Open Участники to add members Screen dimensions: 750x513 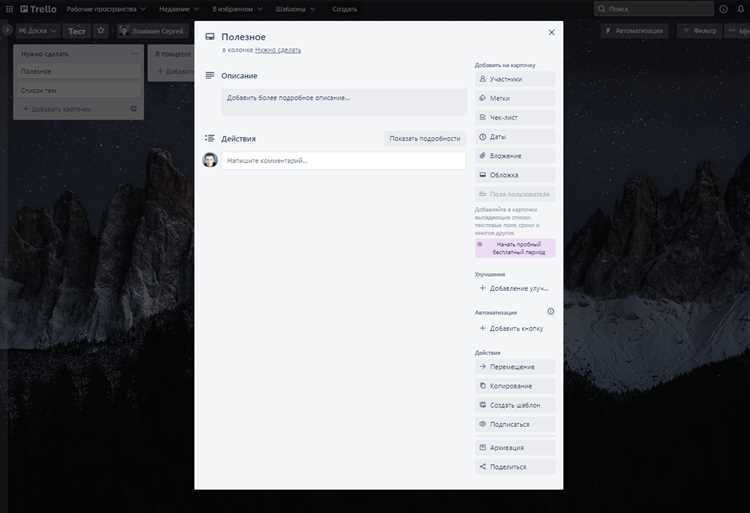click(x=515, y=79)
